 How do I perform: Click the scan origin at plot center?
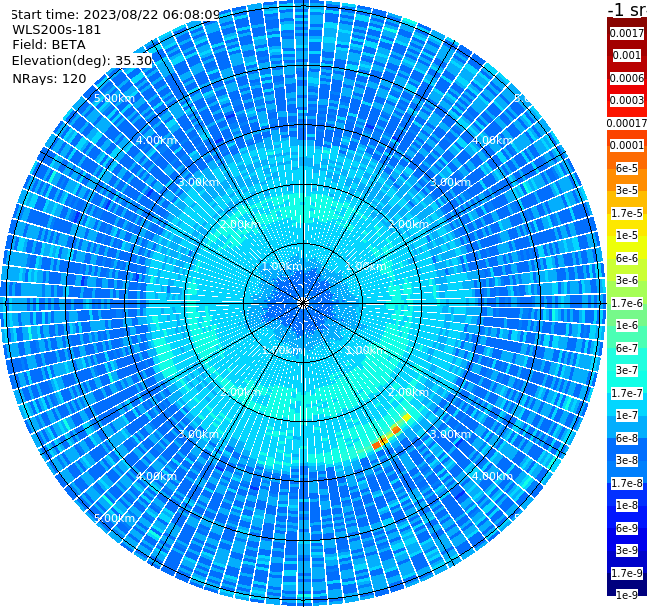point(303,303)
